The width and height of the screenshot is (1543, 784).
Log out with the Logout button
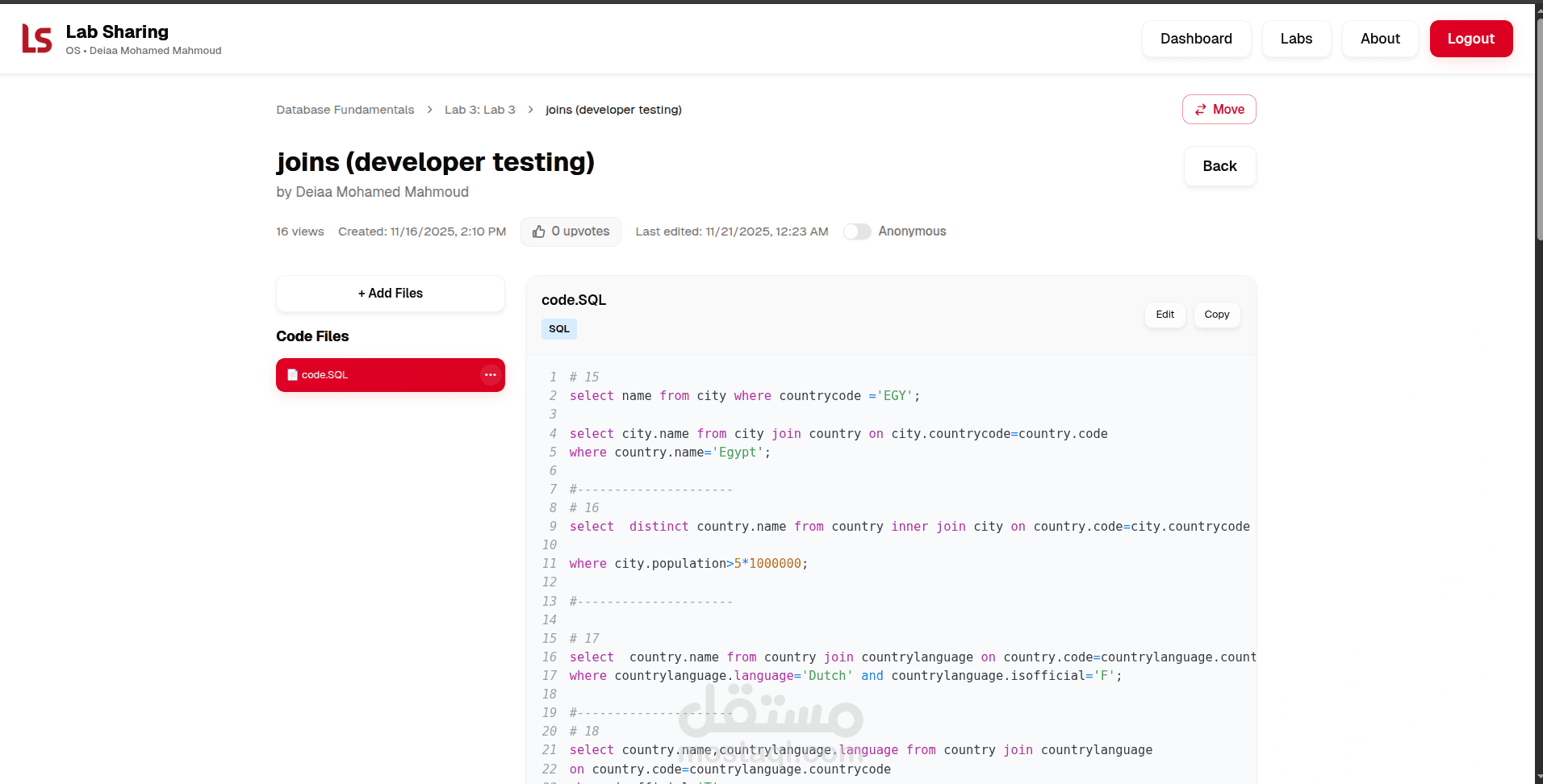pyautogui.click(x=1470, y=39)
